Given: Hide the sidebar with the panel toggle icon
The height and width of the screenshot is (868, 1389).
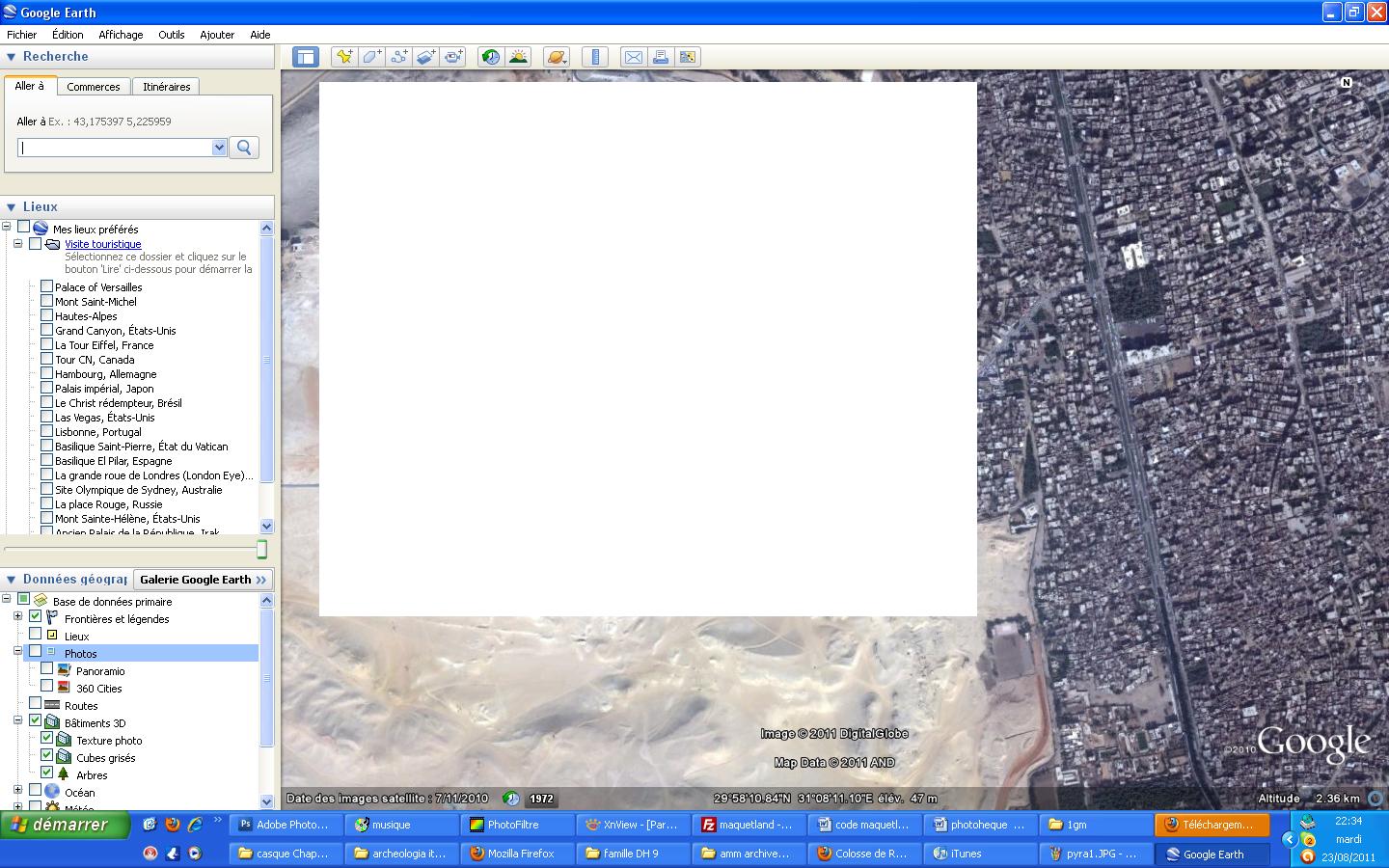Looking at the screenshot, I should [306, 57].
